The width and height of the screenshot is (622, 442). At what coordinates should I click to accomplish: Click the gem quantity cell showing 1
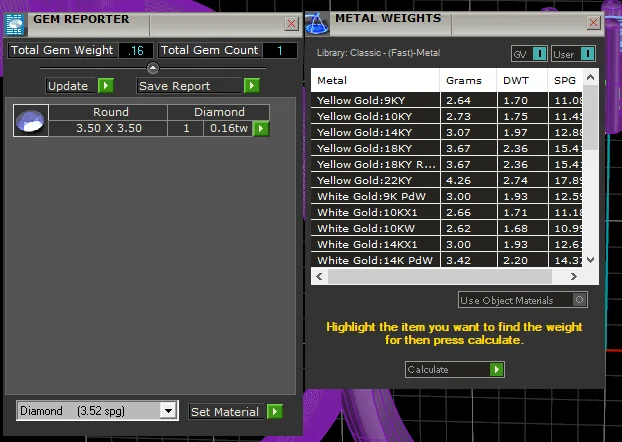[x=186, y=129]
